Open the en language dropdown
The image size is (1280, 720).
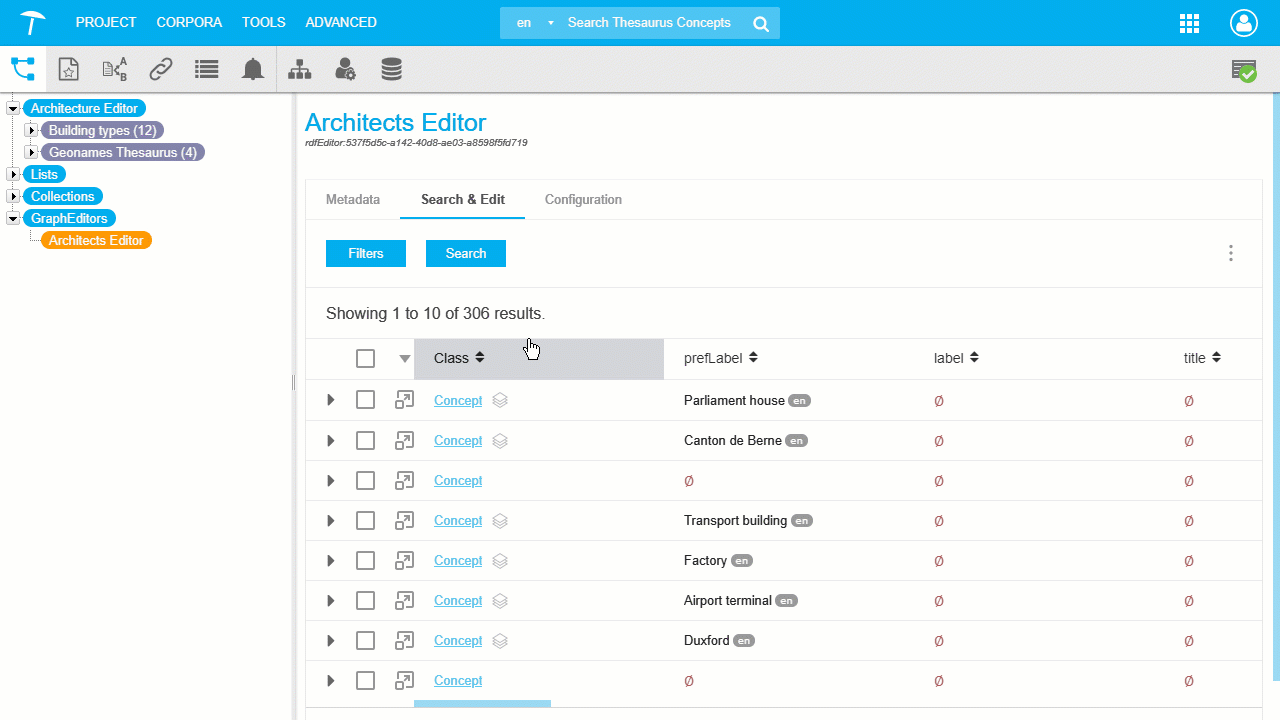point(532,23)
